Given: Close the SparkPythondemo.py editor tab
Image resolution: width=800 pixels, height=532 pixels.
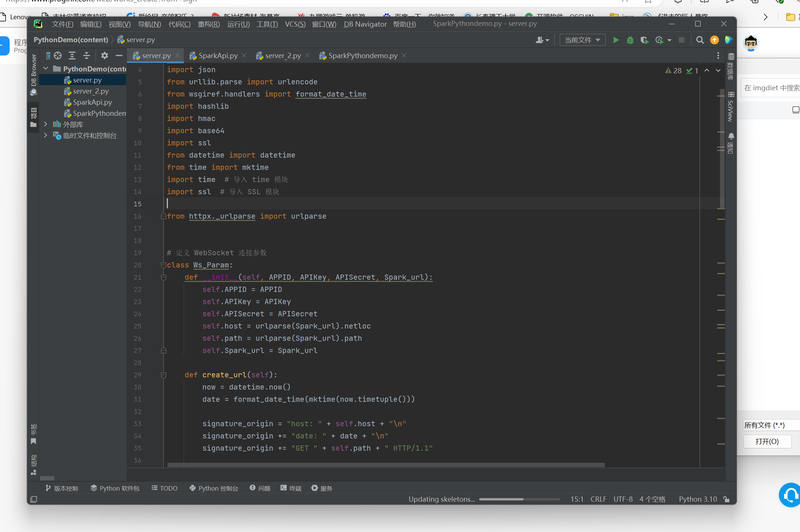Looking at the screenshot, I should coord(404,56).
